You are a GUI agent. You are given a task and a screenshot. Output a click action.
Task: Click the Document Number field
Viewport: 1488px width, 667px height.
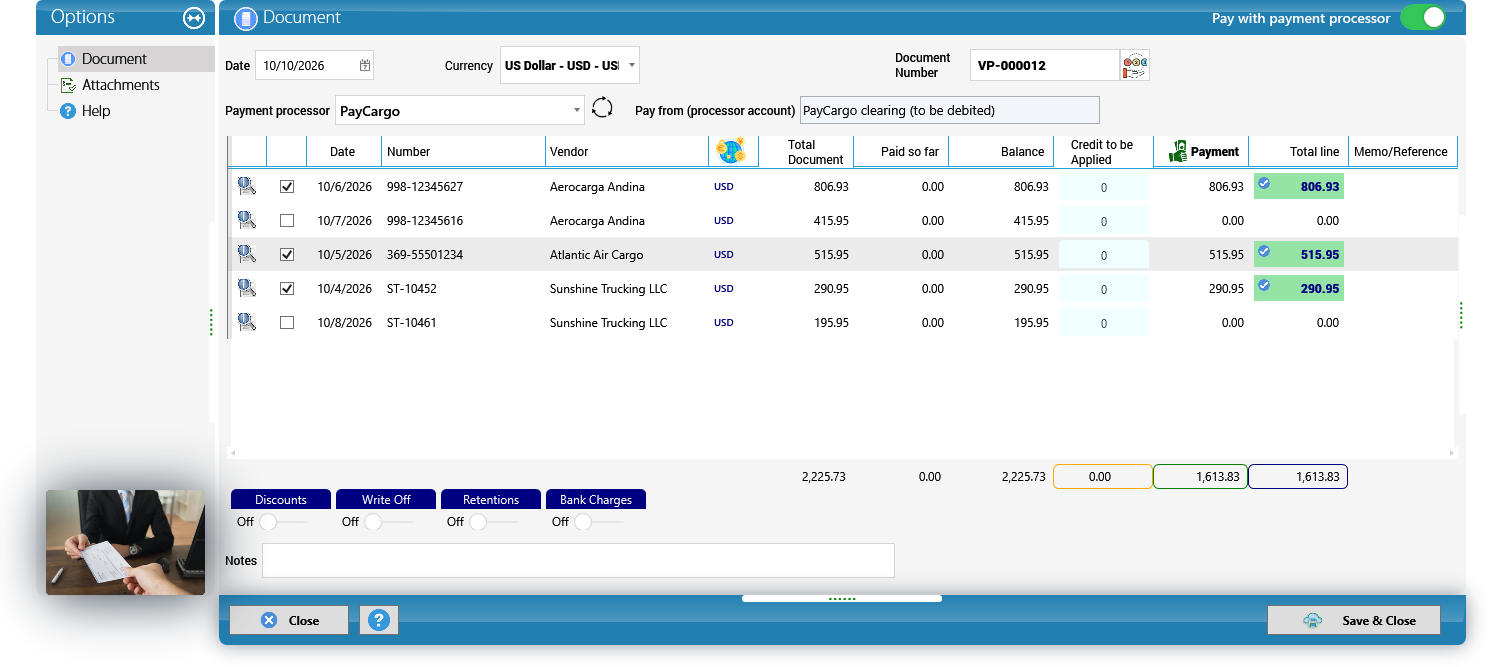[x=1044, y=65]
